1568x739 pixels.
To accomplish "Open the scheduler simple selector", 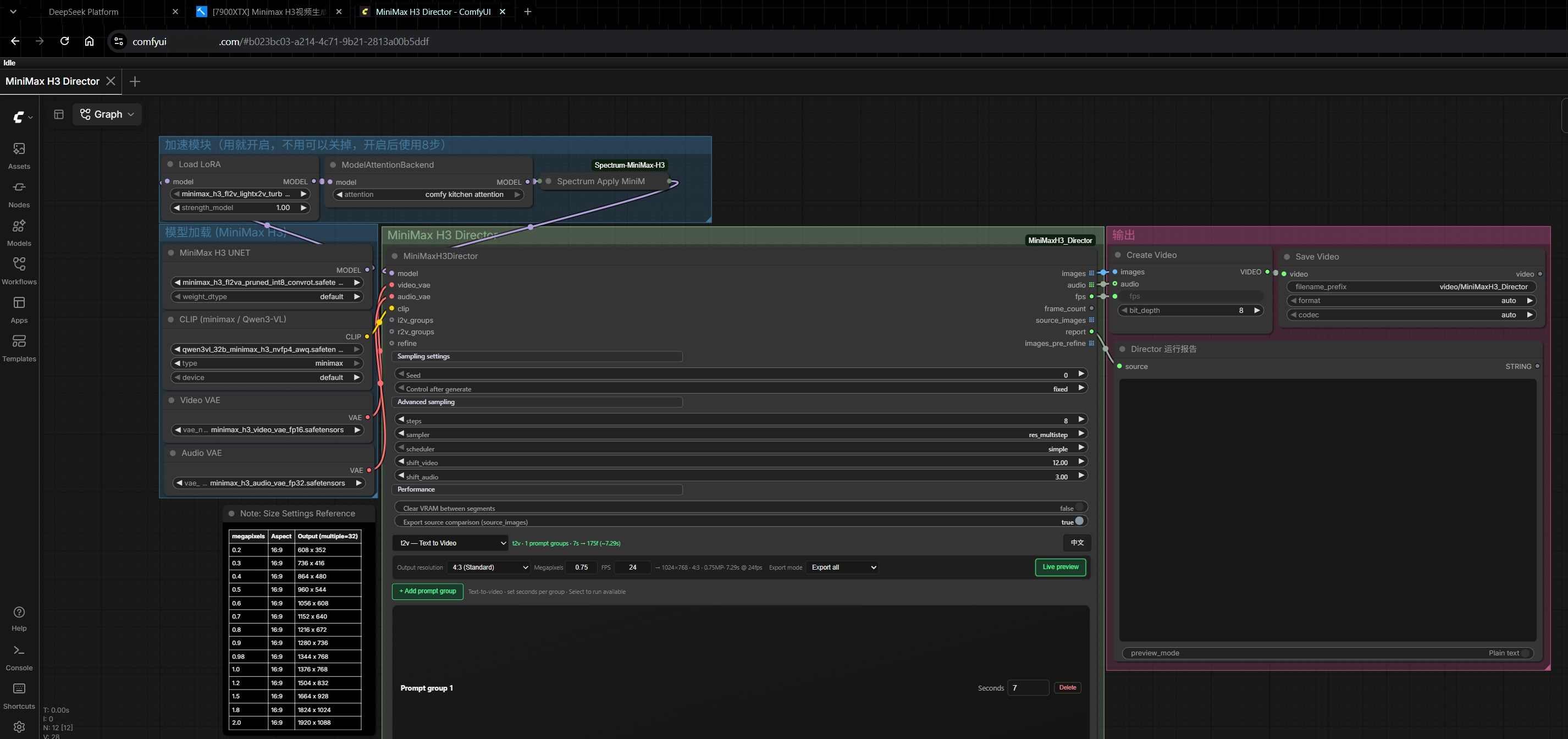I will [741, 448].
